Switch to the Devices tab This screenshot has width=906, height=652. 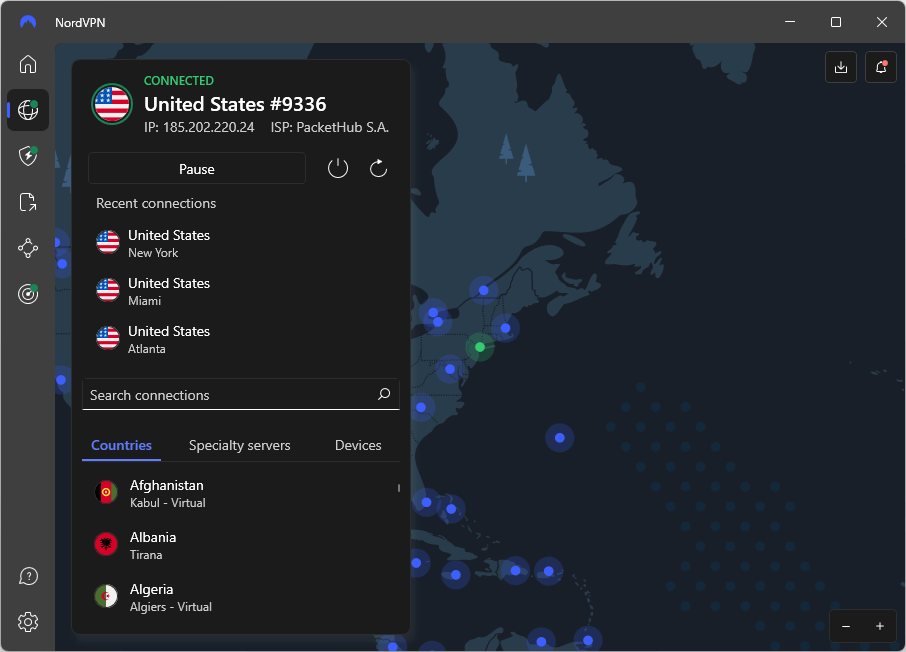tap(358, 445)
